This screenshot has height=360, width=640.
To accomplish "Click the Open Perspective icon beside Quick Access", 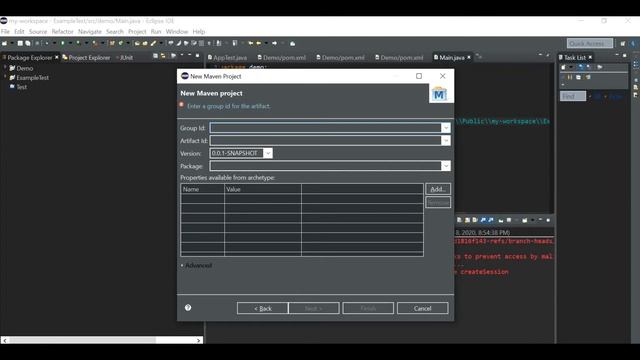I will click(622, 43).
